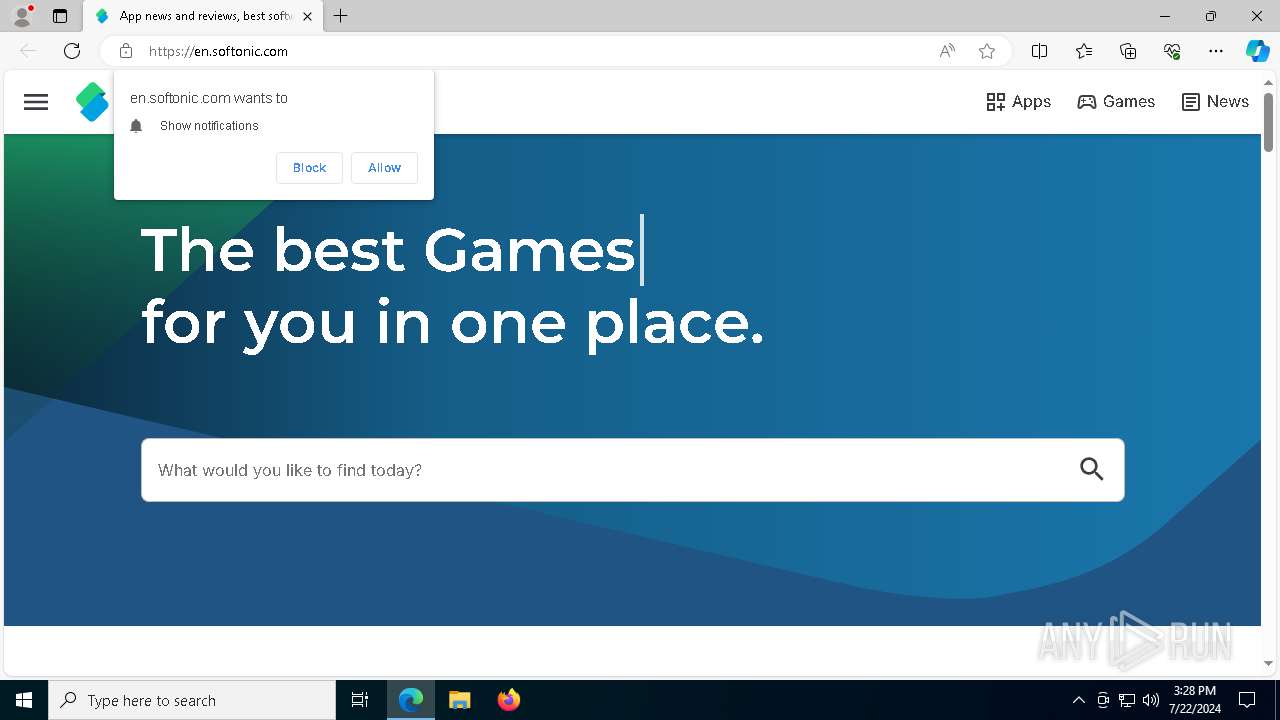This screenshot has width=1280, height=720.
Task: Open Collections panel
Action: (x=1128, y=51)
